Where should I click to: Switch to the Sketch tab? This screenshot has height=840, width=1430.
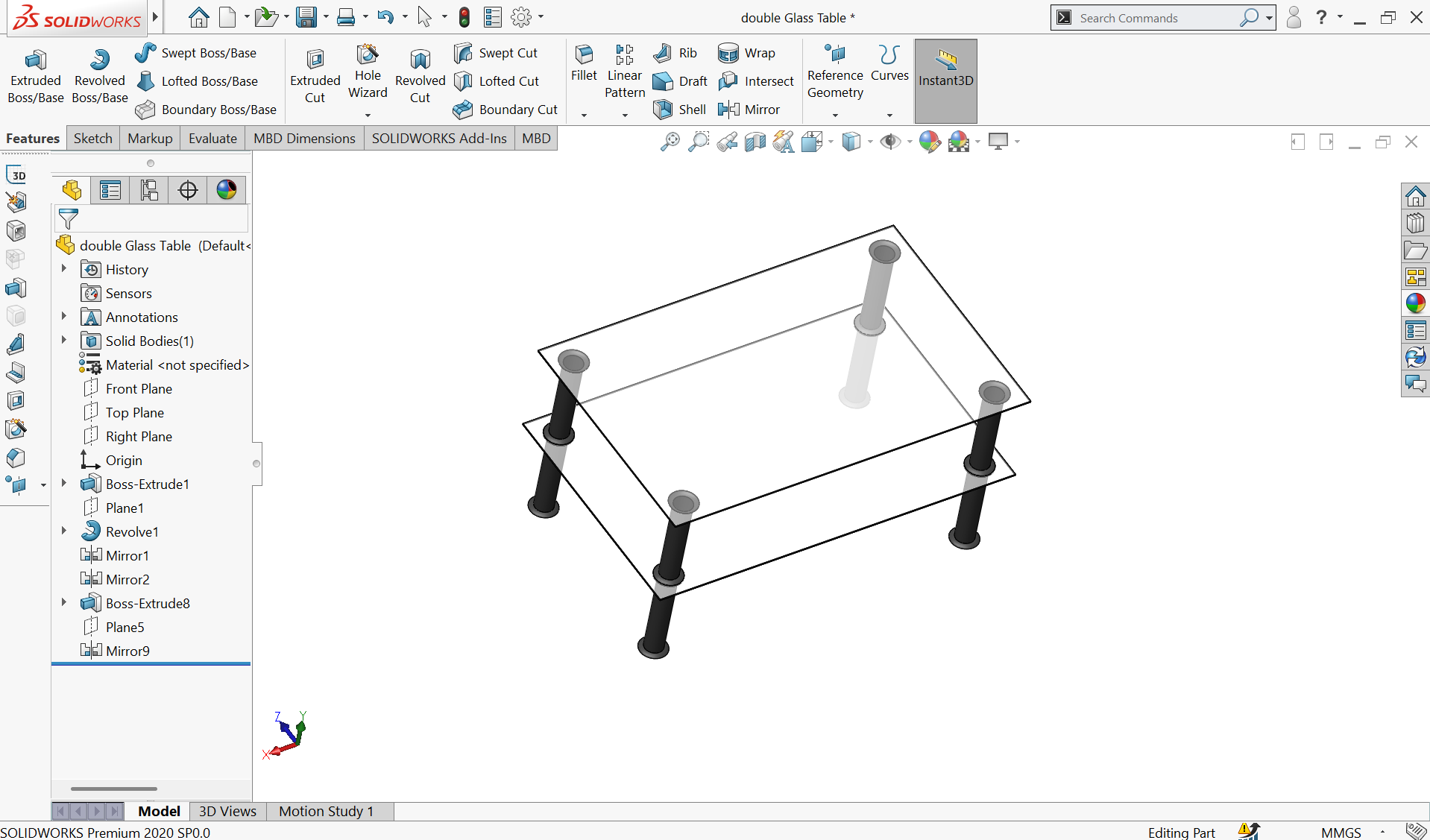pyautogui.click(x=93, y=139)
